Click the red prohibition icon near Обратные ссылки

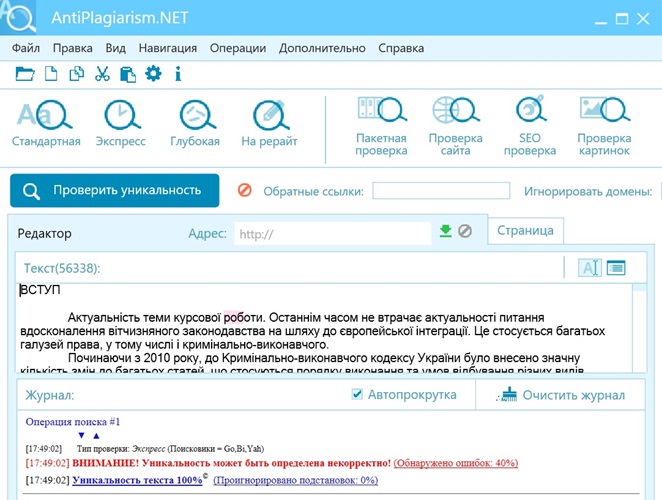(x=244, y=190)
